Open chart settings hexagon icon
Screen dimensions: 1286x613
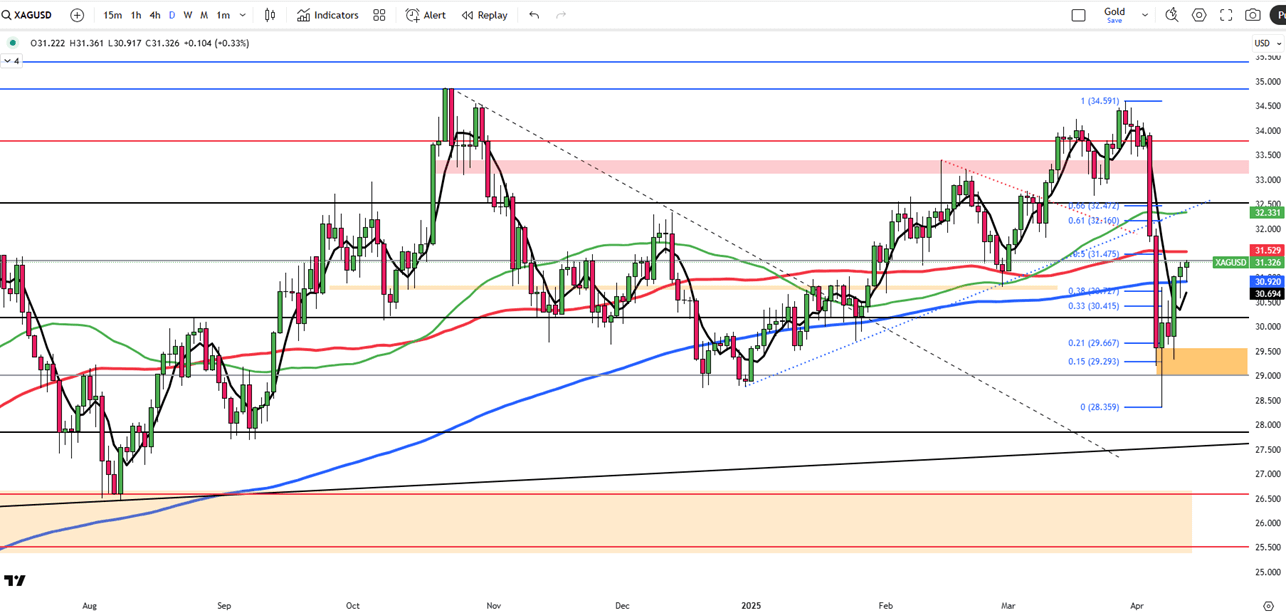click(x=1199, y=15)
